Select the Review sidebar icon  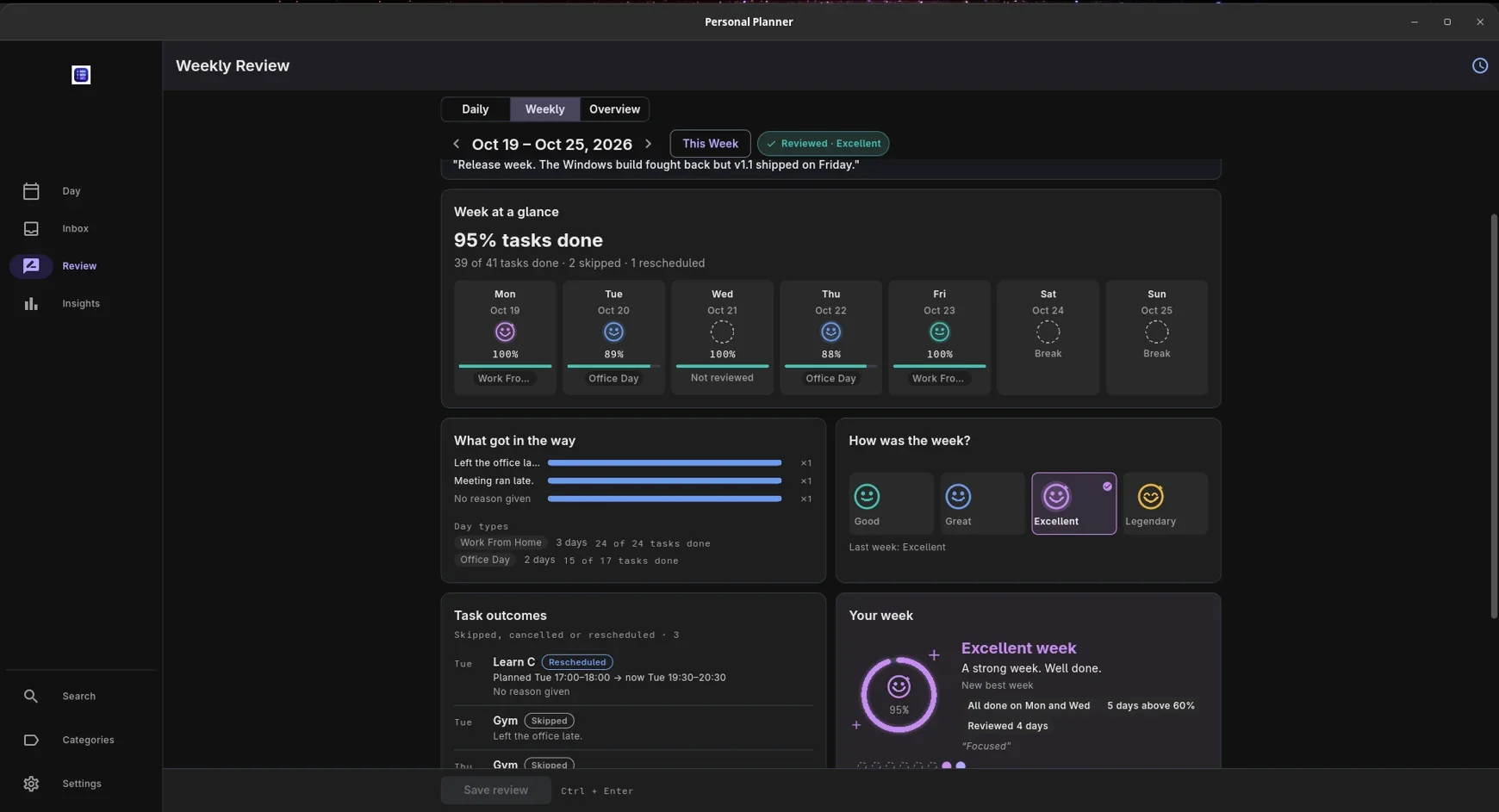click(31, 266)
